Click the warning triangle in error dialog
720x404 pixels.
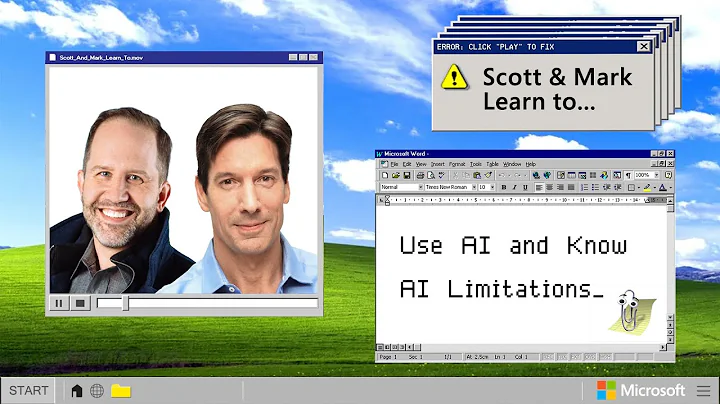454,77
